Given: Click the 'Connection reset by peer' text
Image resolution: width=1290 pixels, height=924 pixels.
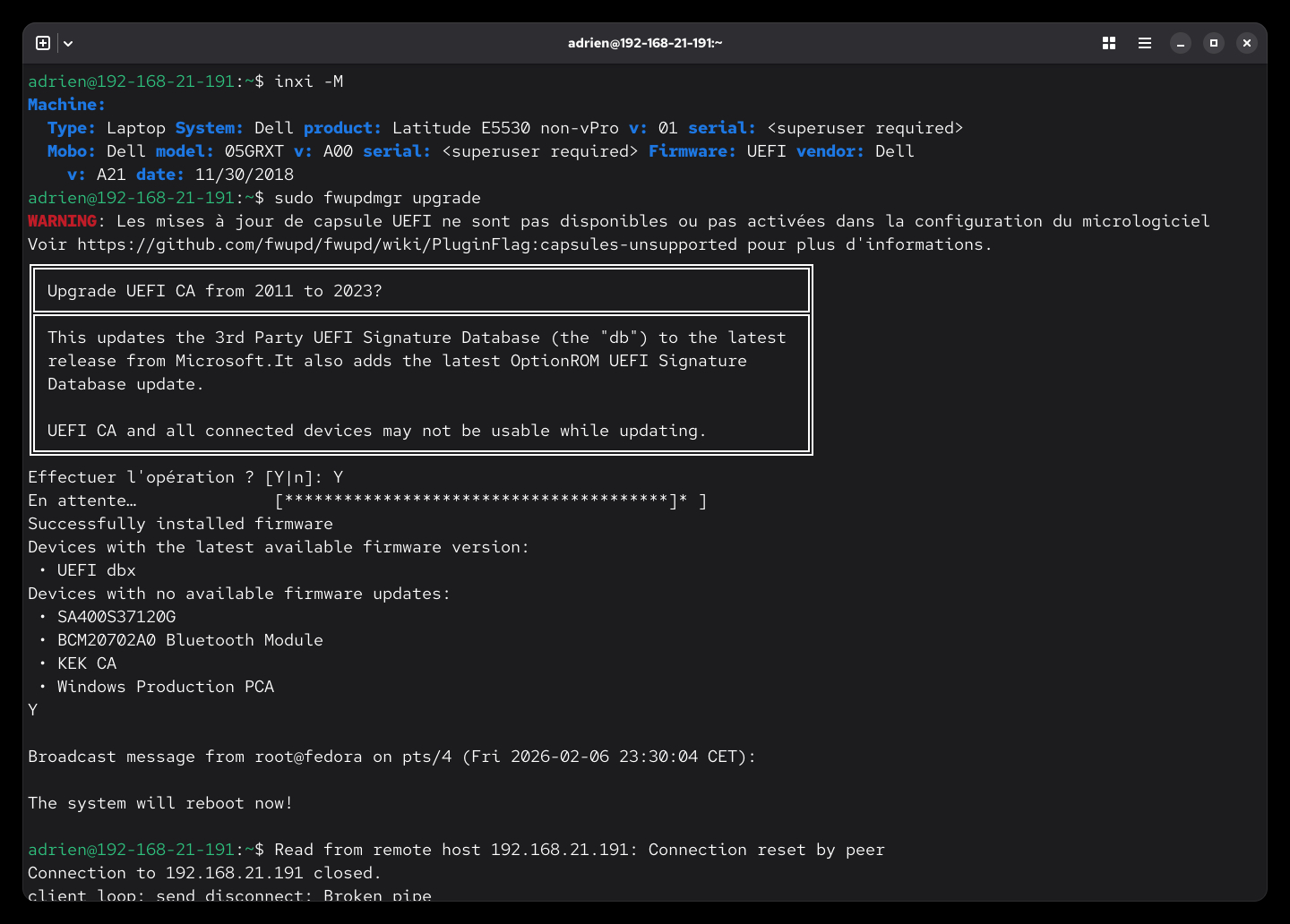Looking at the screenshot, I should tap(766, 850).
